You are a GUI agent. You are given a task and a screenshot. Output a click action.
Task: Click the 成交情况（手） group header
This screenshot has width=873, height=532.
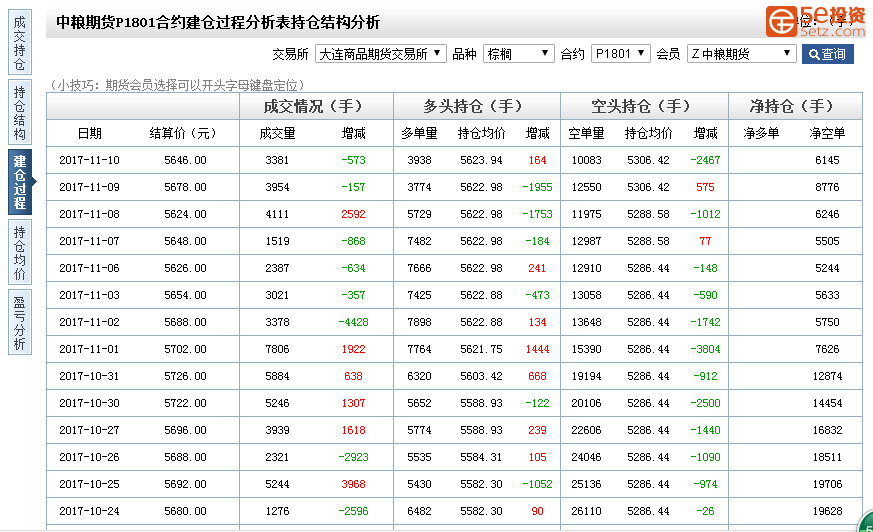point(316,106)
